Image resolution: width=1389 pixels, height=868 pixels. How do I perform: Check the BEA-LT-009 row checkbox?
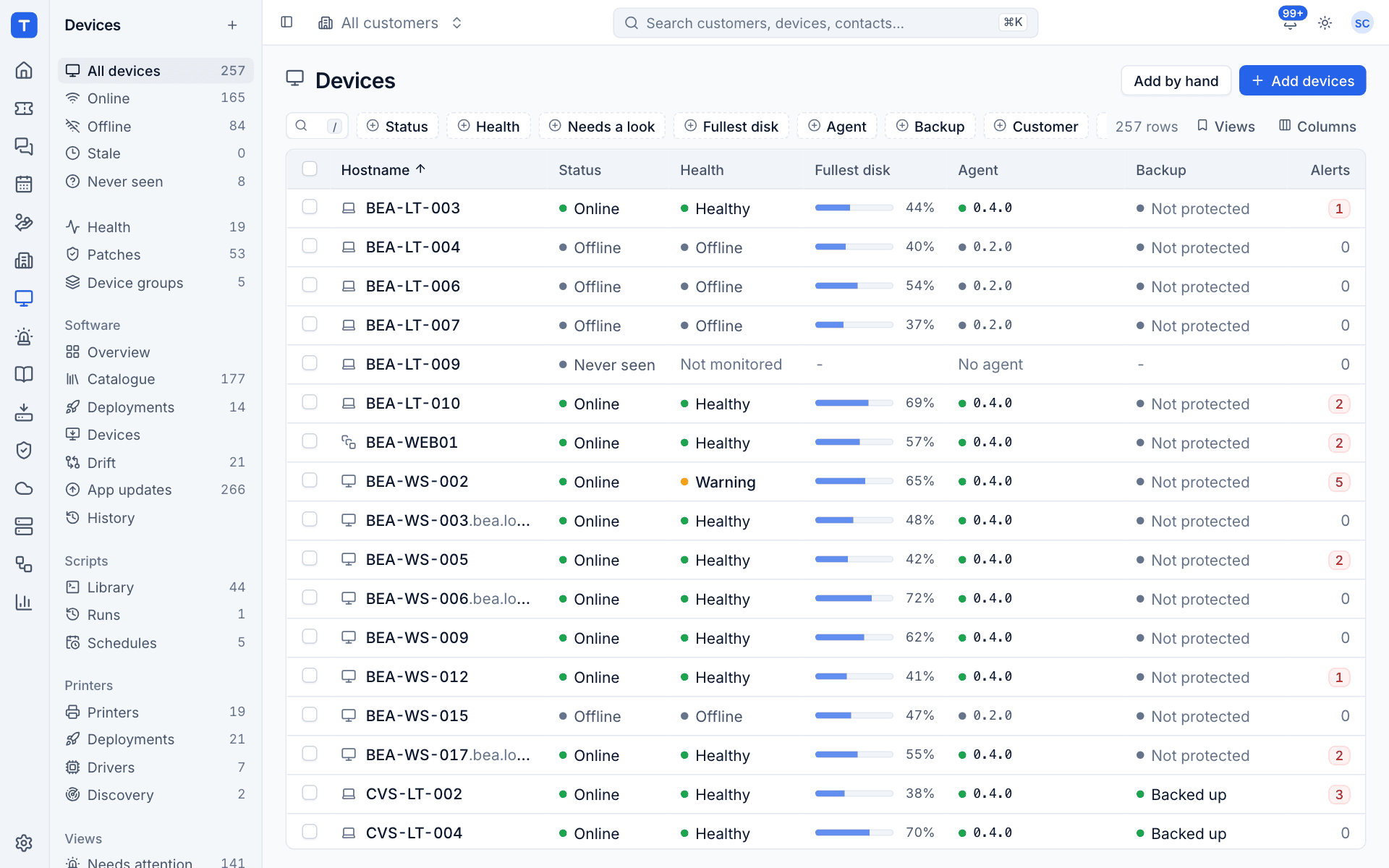(x=310, y=363)
